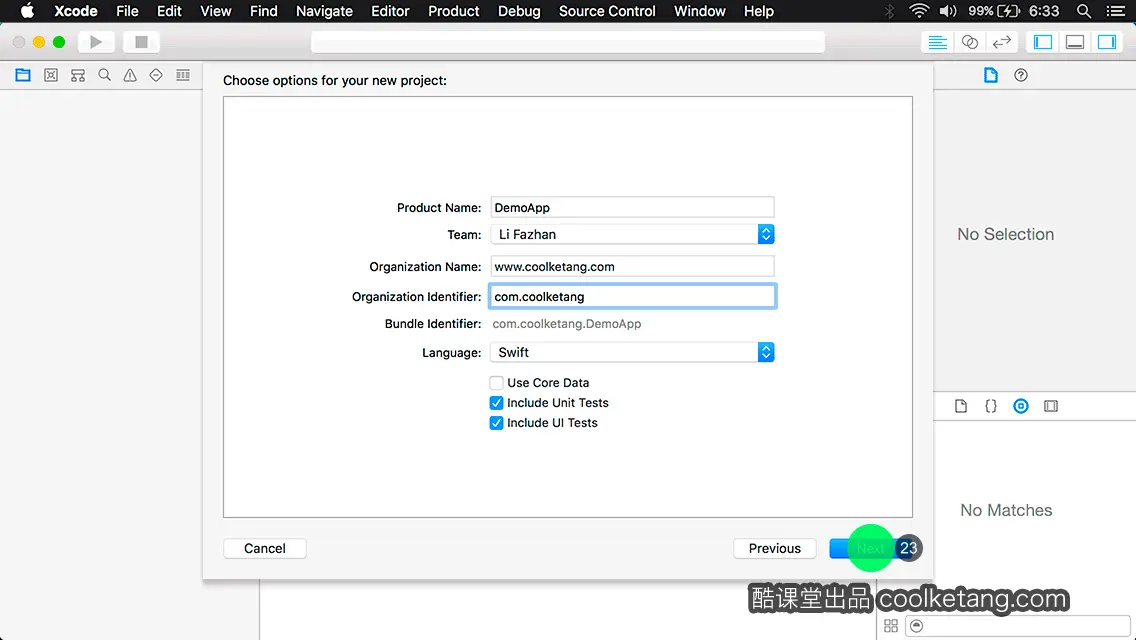Click the volume icon in menu bar
Image resolution: width=1136 pixels, height=640 pixels.
point(948,11)
